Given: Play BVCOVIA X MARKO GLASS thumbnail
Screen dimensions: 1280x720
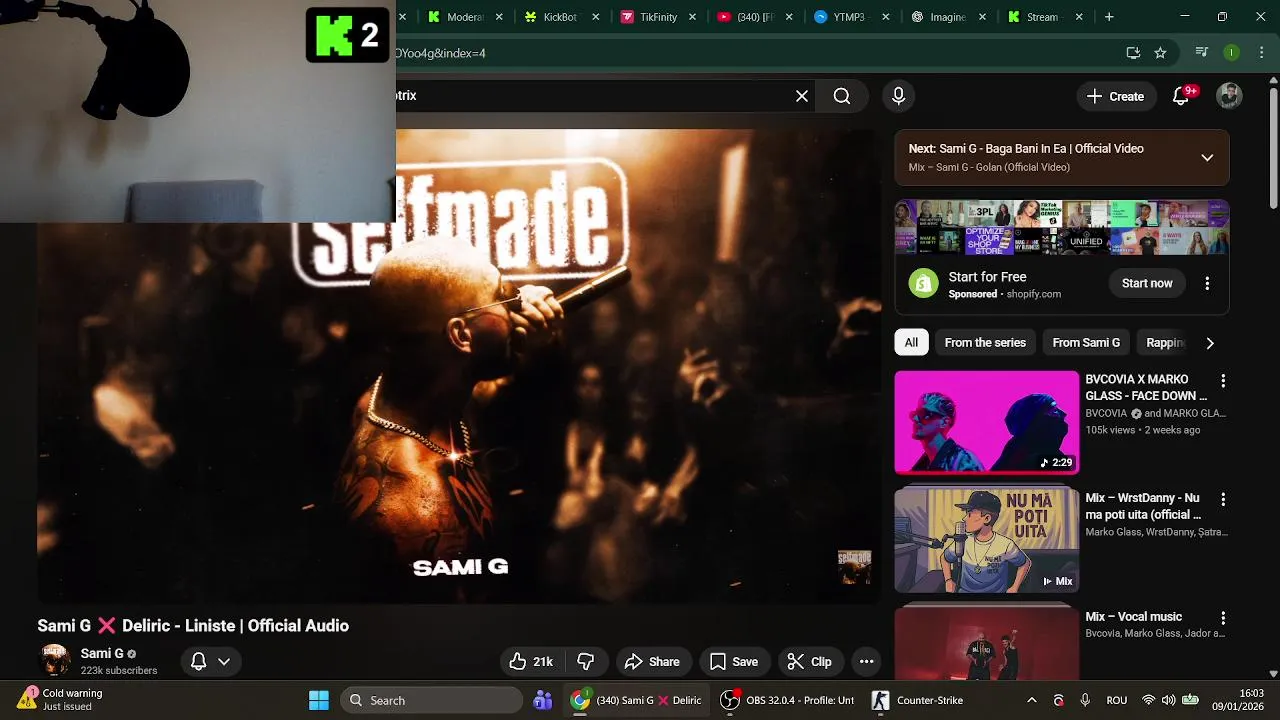Looking at the screenshot, I should pyautogui.click(x=986, y=422).
